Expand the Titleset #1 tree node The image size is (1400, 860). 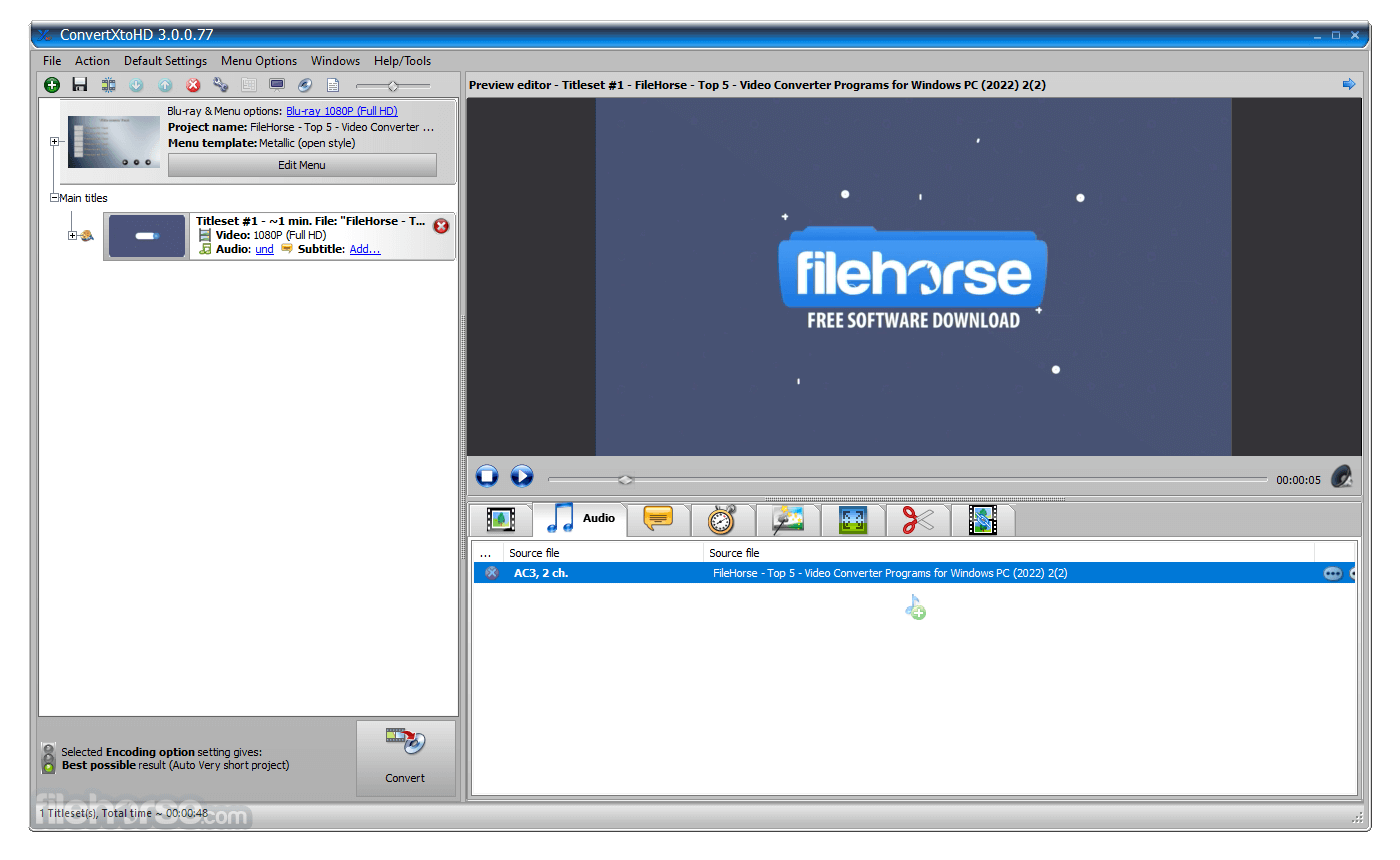[72, 236]
